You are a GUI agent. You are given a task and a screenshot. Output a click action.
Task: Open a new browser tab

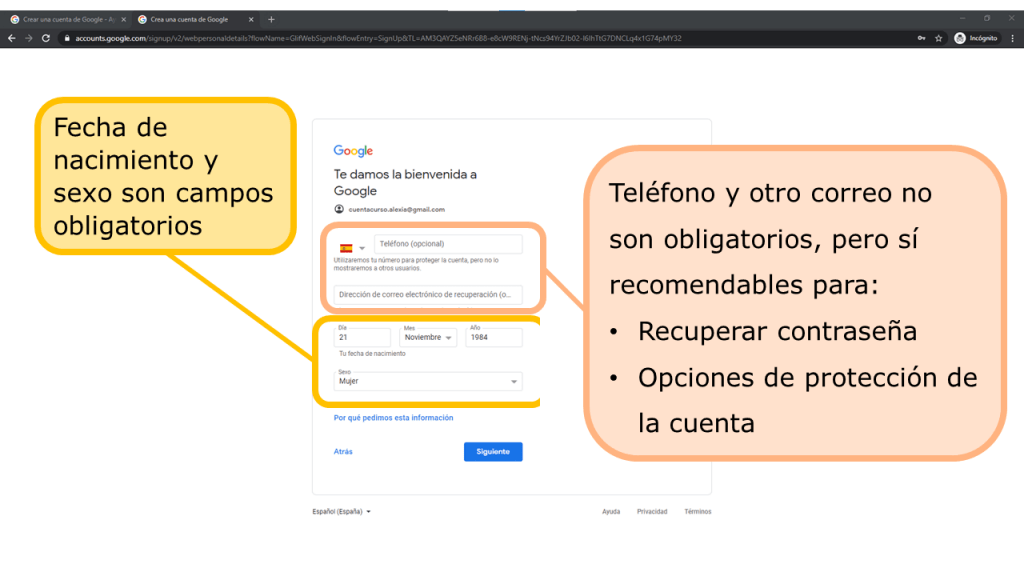point(271,20)
